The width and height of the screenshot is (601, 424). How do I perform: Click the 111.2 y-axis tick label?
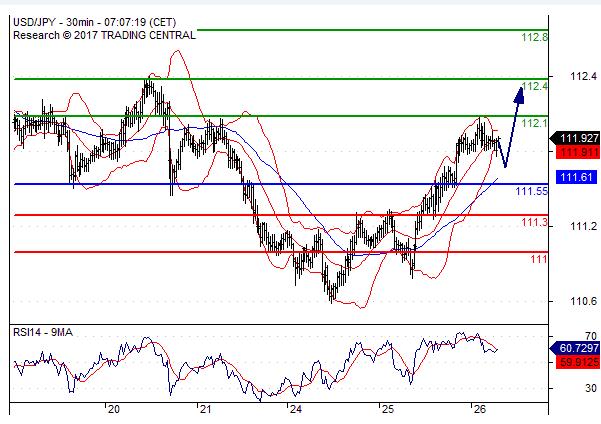pyautogui.click(x=584, y=227)
